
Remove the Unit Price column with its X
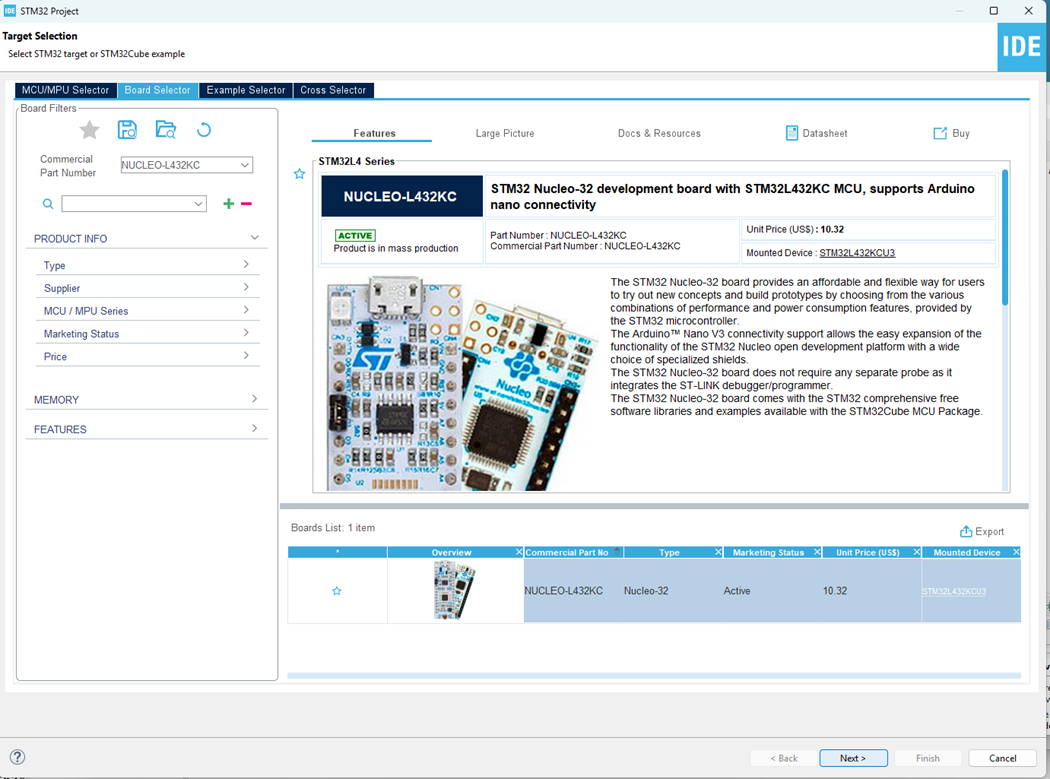(917, 552)
